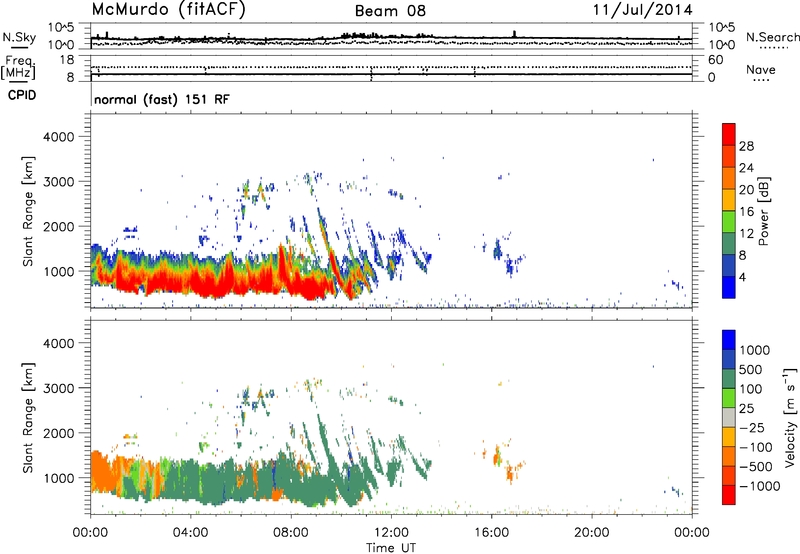Click the "2000" tick of the velocity panel
This screenshot has width=800, height=554.
[58, 433]
